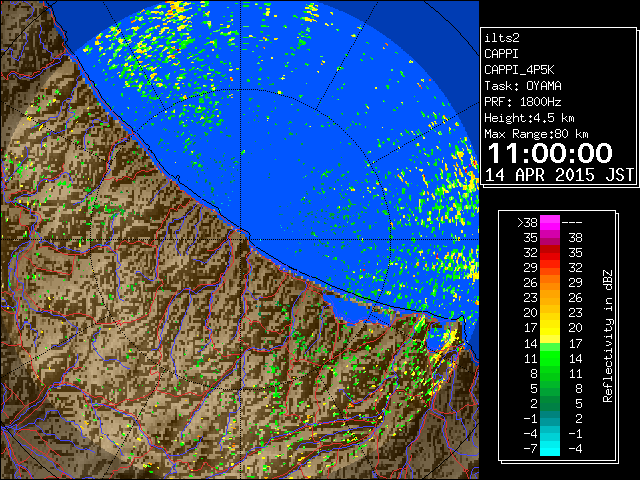Click the '-7' legend value label
This screenshot has width=640, height=480.
pyautogui.click(x=530, y=449)
